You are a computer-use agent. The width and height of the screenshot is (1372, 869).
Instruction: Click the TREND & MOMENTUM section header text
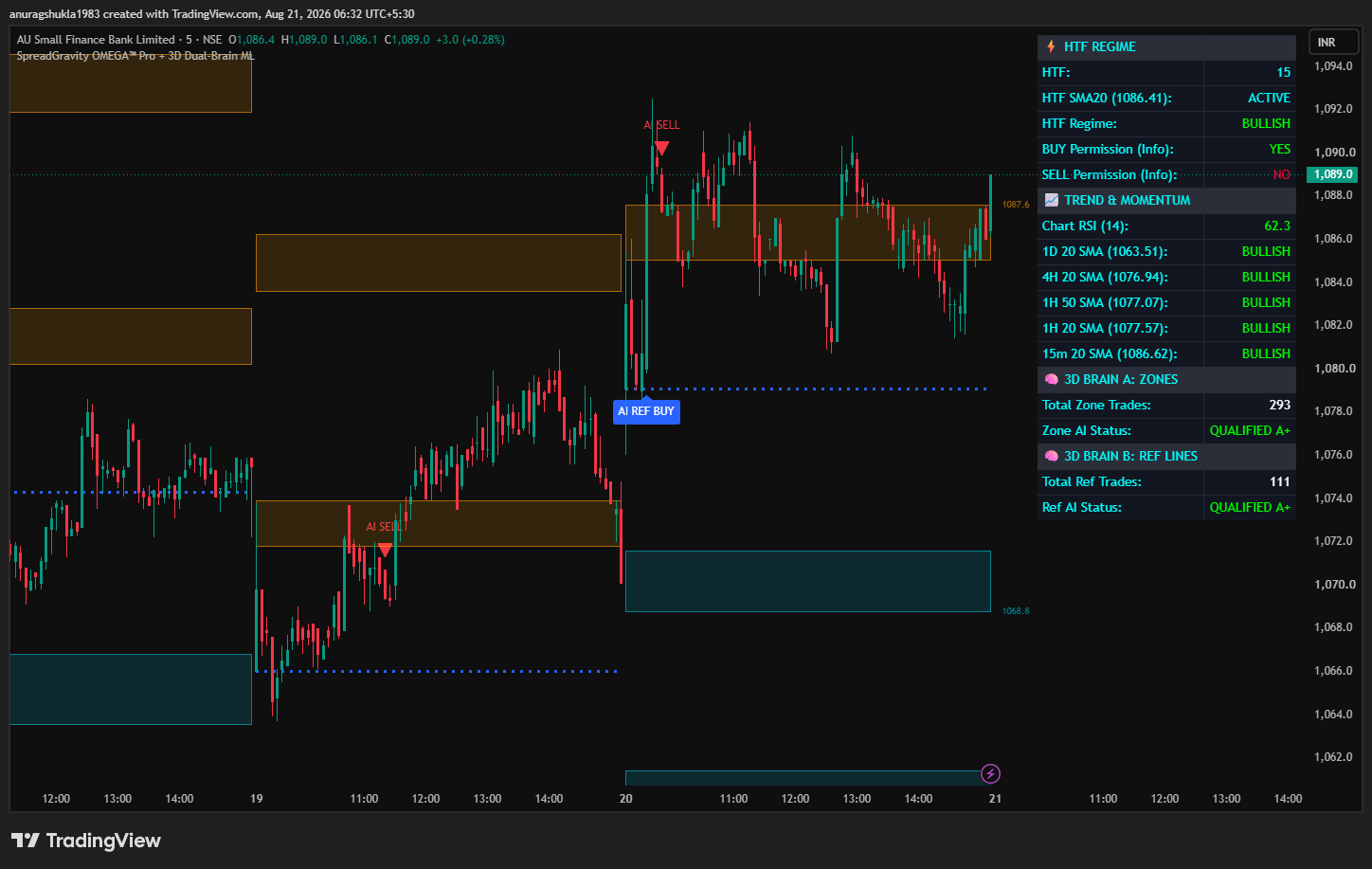tap(1128, 200)
